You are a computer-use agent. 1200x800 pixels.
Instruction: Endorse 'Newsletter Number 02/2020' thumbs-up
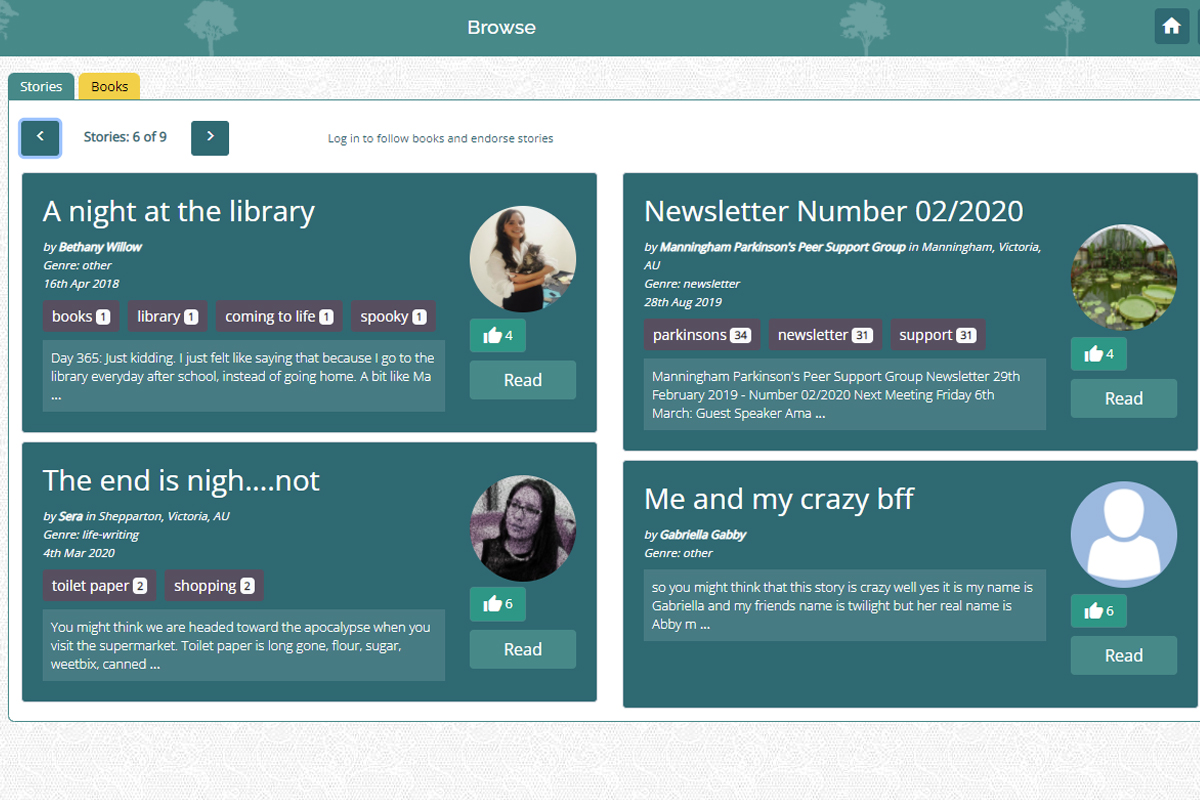[x=1098, y=354]
